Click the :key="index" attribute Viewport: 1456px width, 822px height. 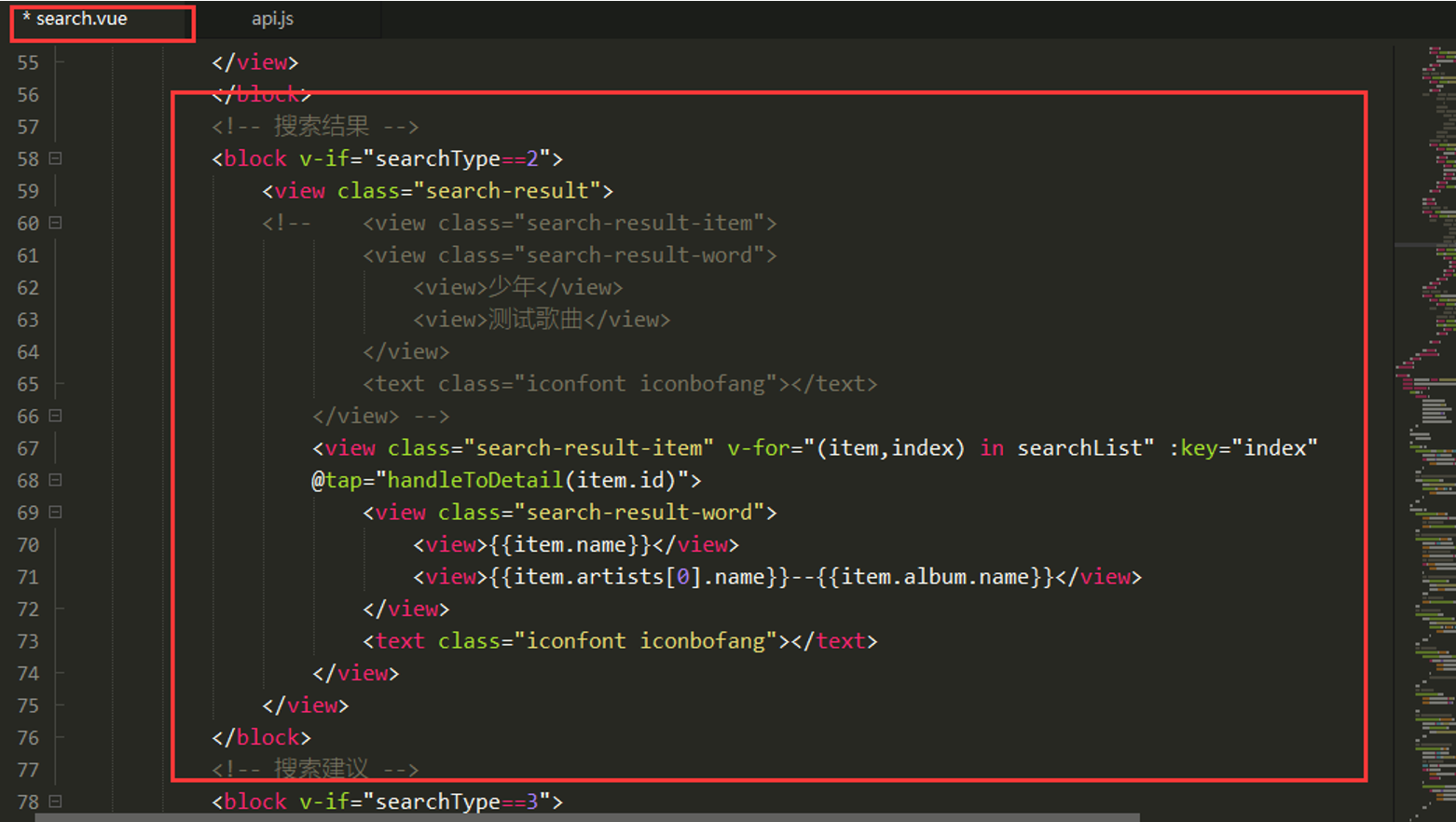pos(1243,448)
